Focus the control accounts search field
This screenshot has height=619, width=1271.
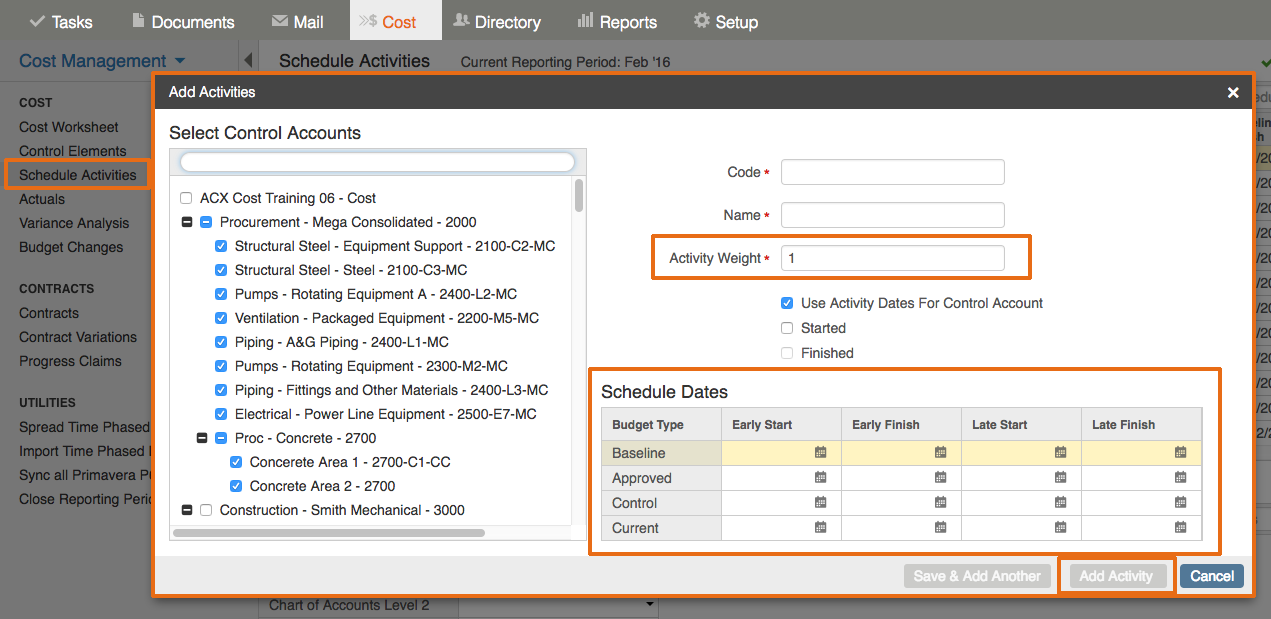pyautogui.click(x=377, y=162)
